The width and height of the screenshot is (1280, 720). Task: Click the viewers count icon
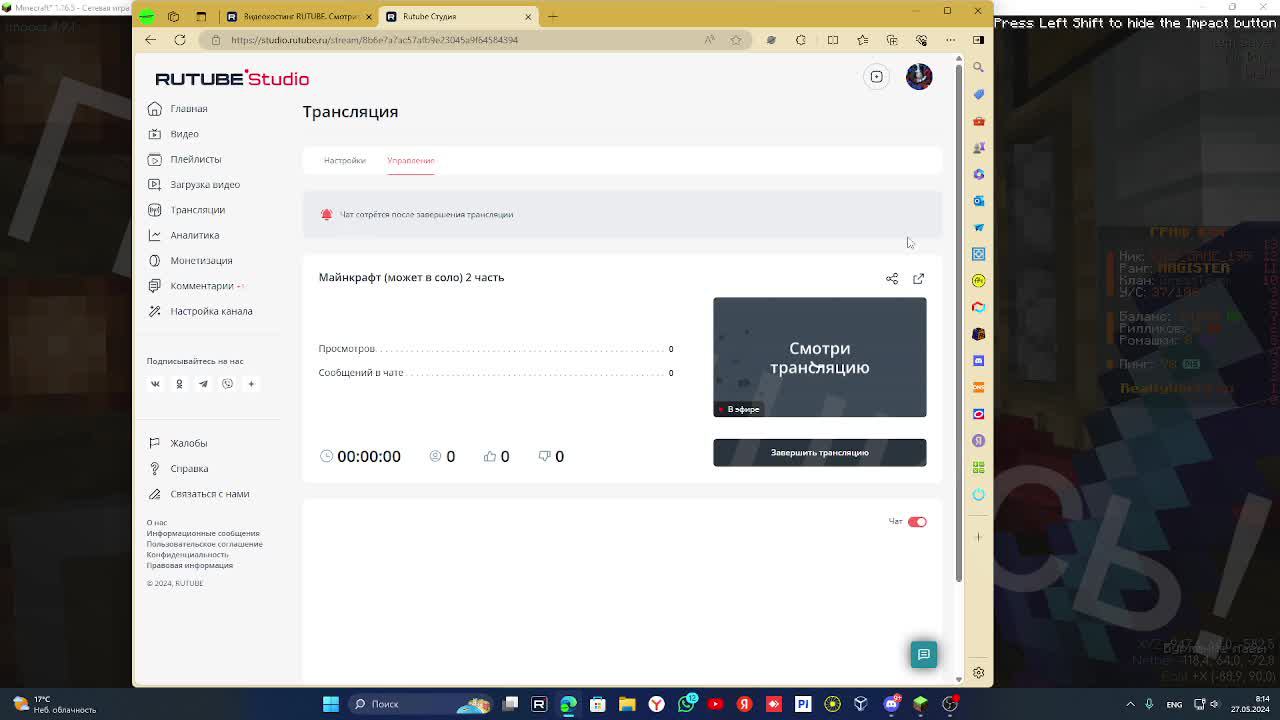click(x=435, y=456)
